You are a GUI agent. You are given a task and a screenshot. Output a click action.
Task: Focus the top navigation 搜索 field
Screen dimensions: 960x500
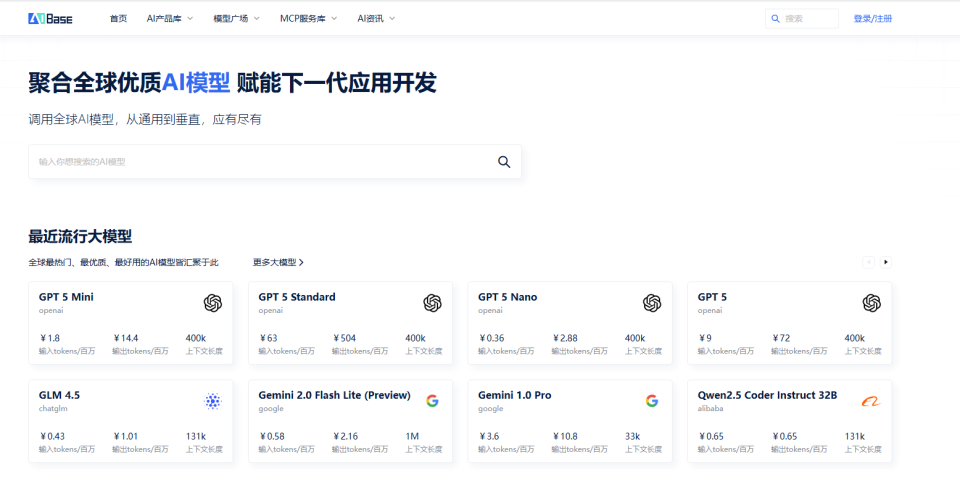click(x=801, y=19)
